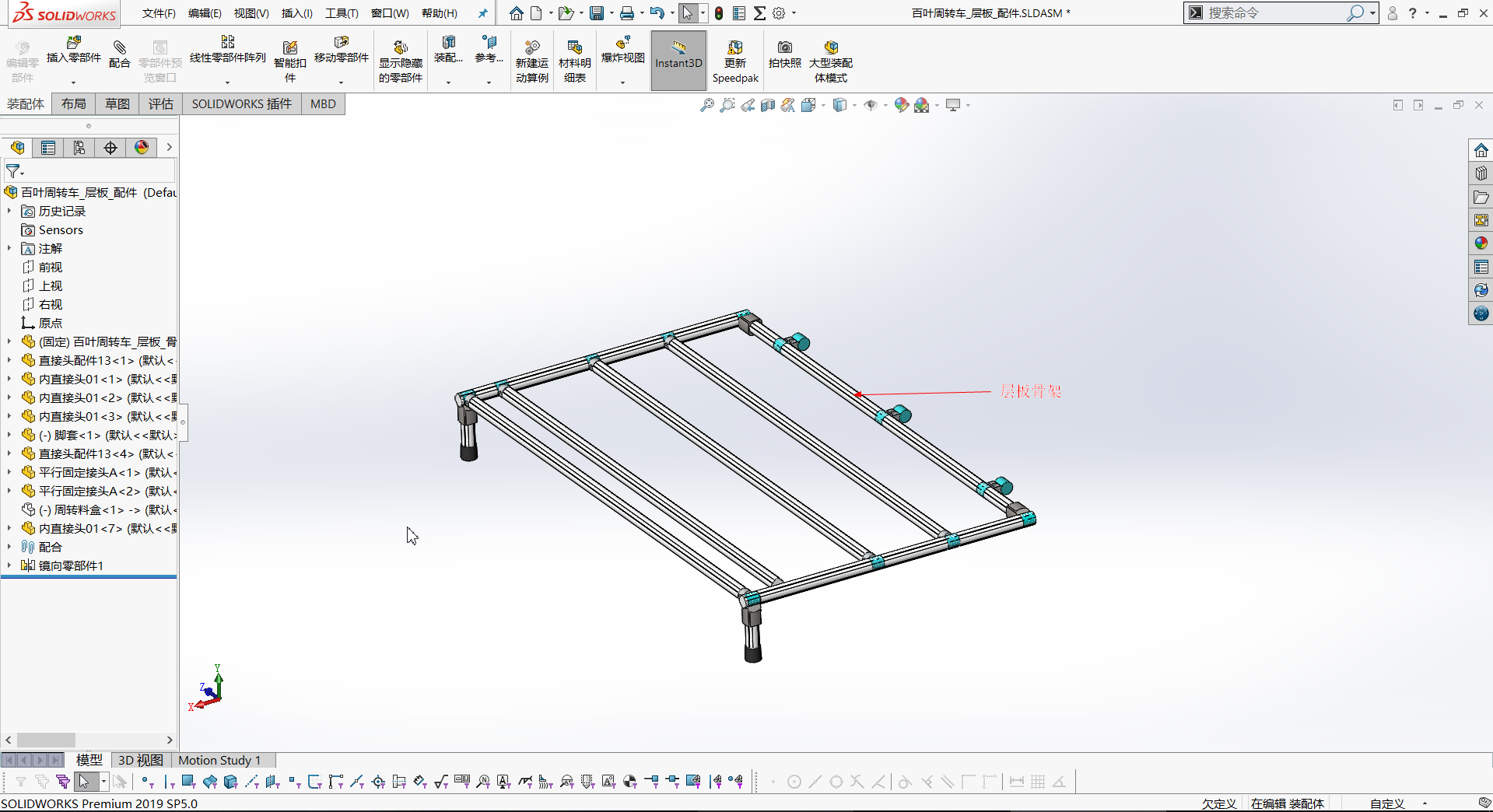
Task: Open the DisplayManager color ball tab
Action: pos(142,148)
